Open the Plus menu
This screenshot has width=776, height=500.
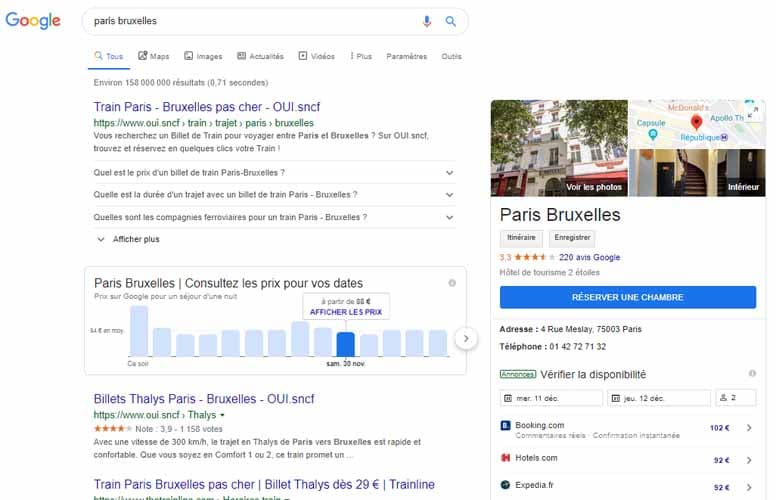pos(361,56)
